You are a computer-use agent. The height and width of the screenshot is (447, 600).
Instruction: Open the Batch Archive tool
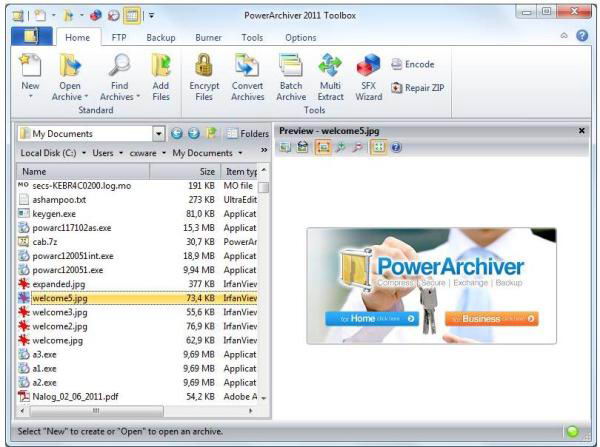click(x=291, y=77)
